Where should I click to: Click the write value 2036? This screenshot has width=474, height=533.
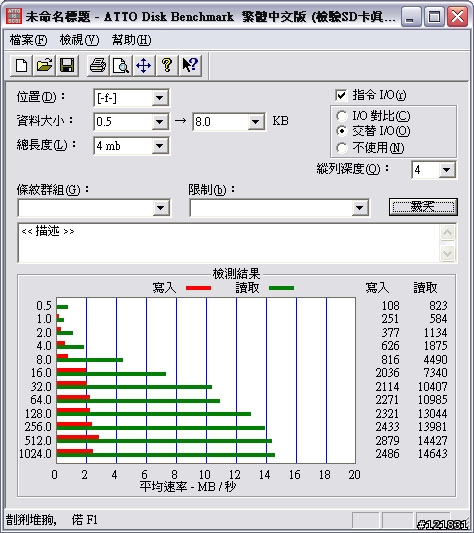click(x=387, y=373)
